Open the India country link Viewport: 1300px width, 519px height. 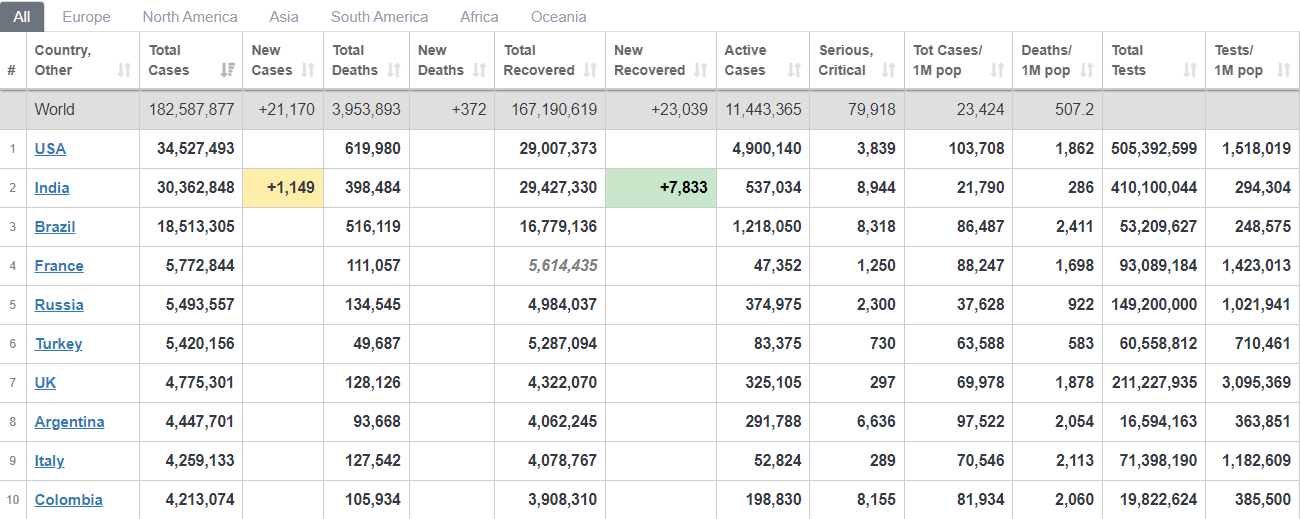point(52,188)
